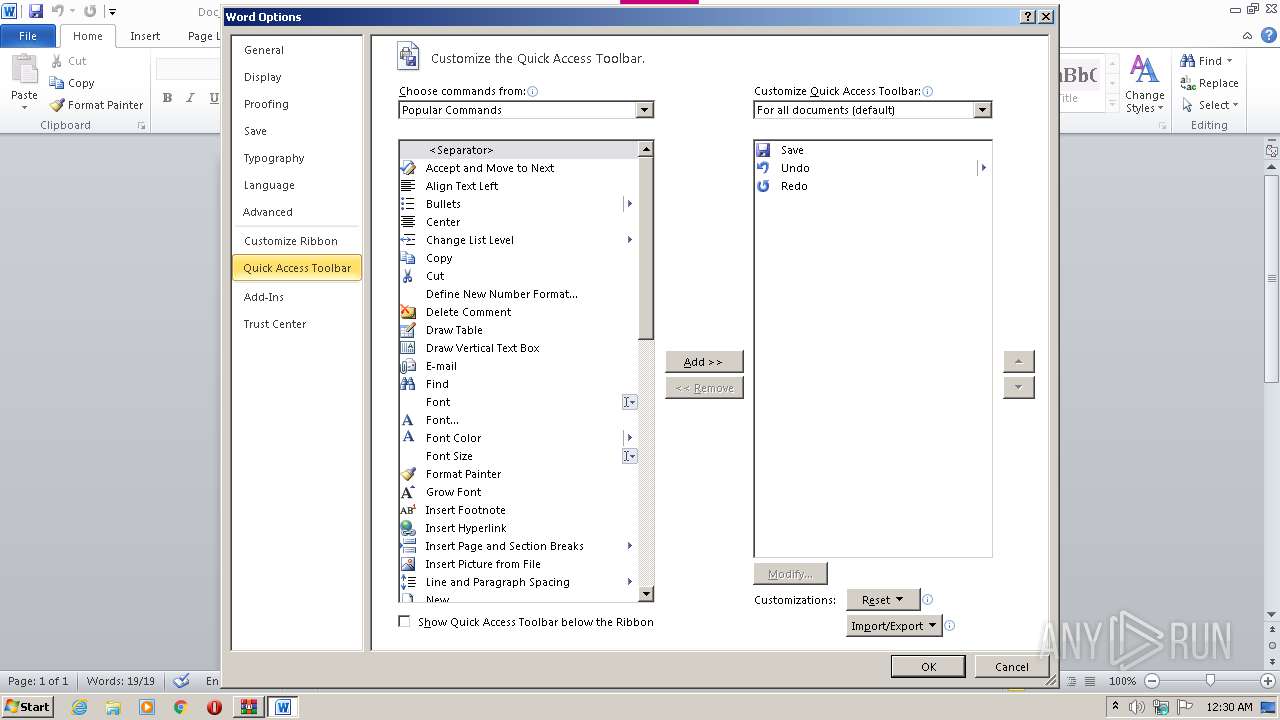Open the File tab in Word ribbon

pyautogui.click(x=28, y=36)
